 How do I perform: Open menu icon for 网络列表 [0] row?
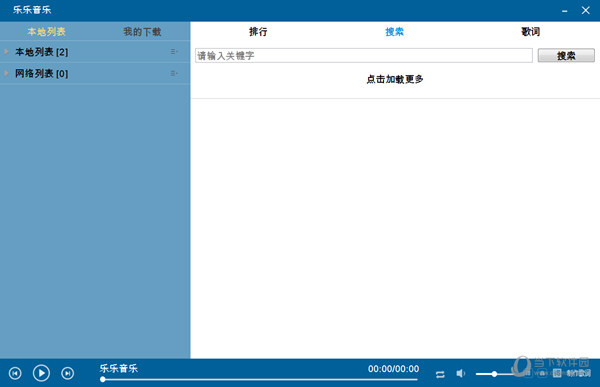tap(174, 73)
